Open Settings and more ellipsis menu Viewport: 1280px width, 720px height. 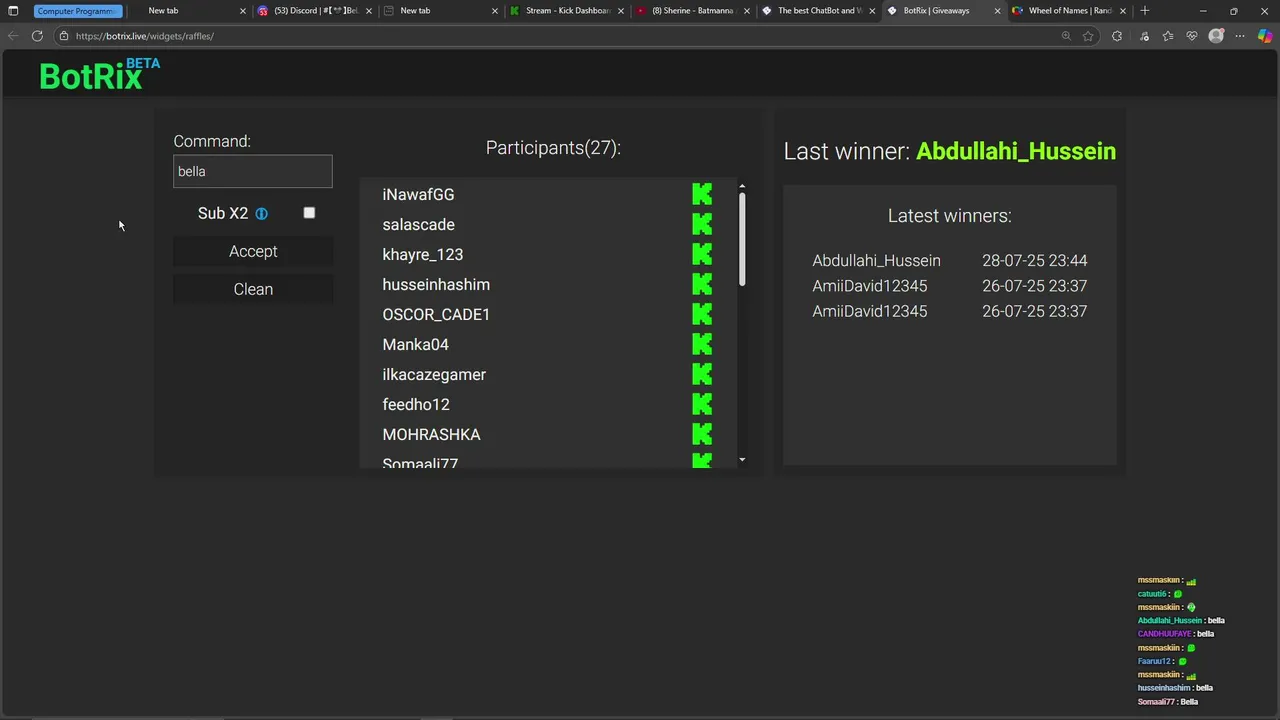pos(1240,36)
